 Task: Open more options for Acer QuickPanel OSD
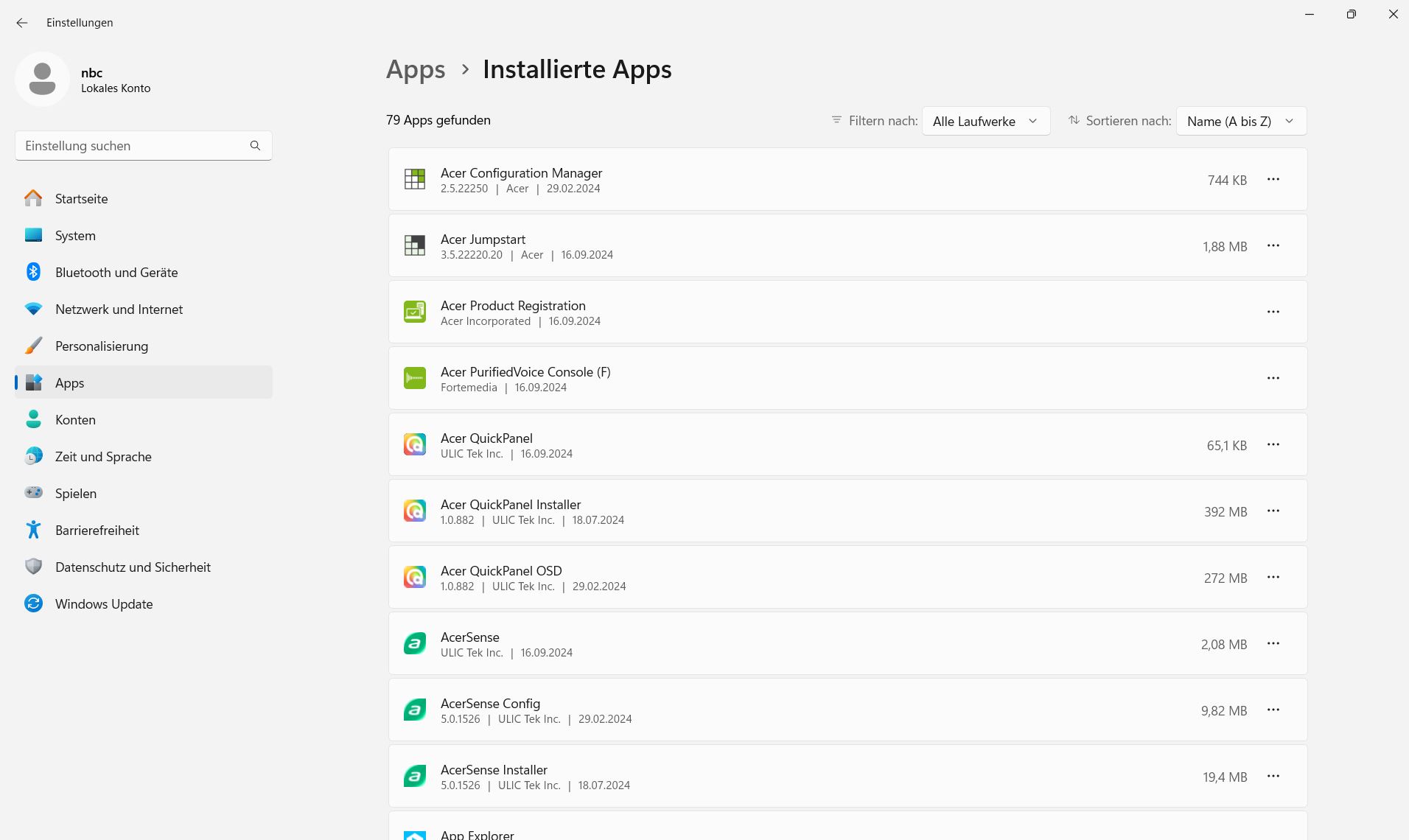[1273, 577]
